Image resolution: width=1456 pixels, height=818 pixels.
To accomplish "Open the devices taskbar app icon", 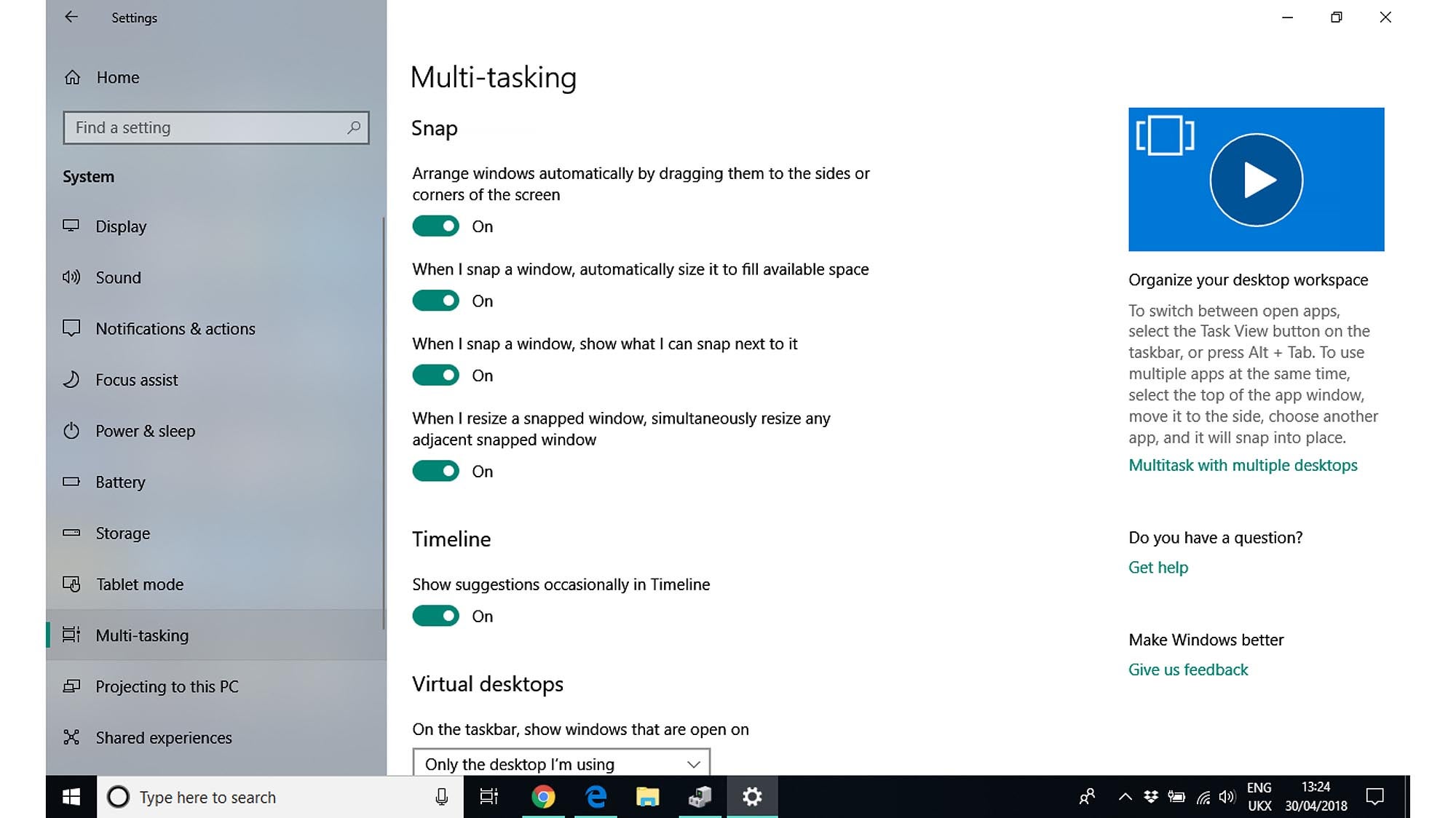I will coord(700,797).
